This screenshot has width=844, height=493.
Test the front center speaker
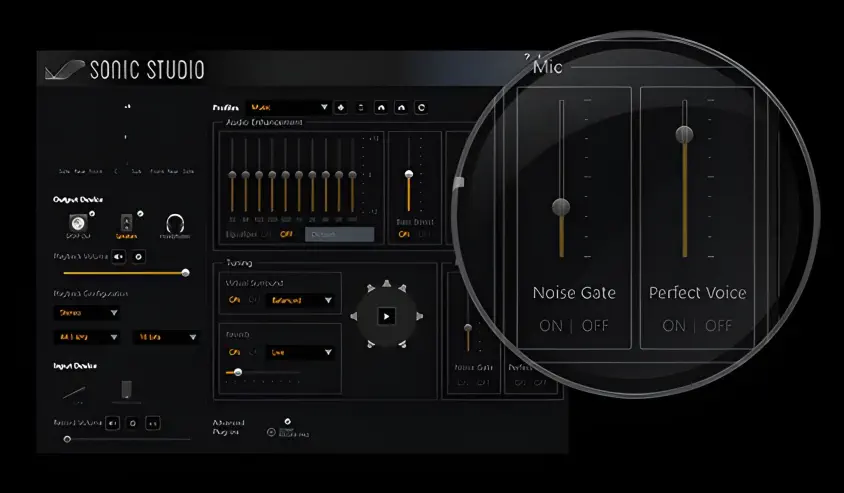click(386, 284)
